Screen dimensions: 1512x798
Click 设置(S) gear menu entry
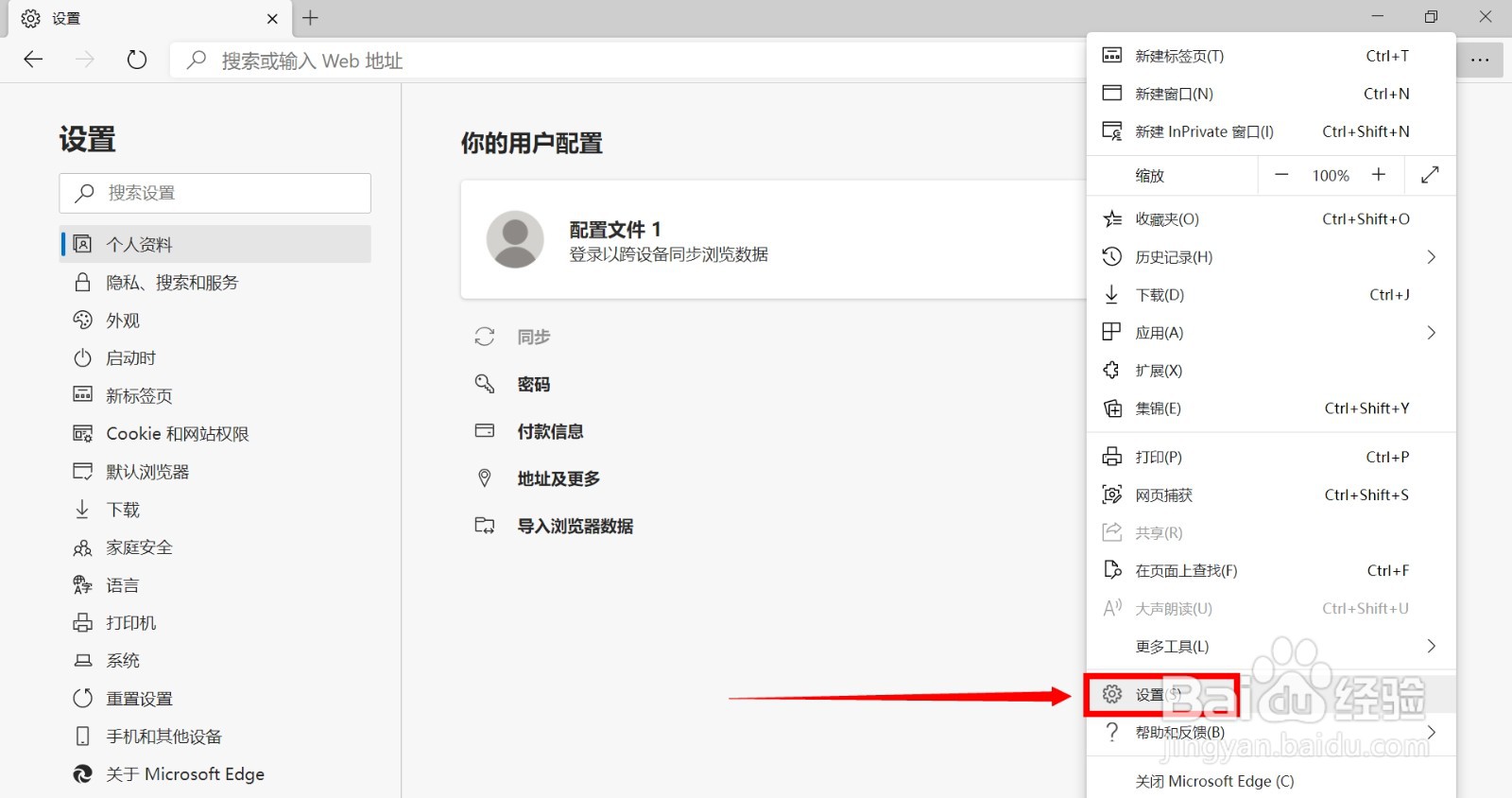pyautogui.click(x=1271, y=694)
